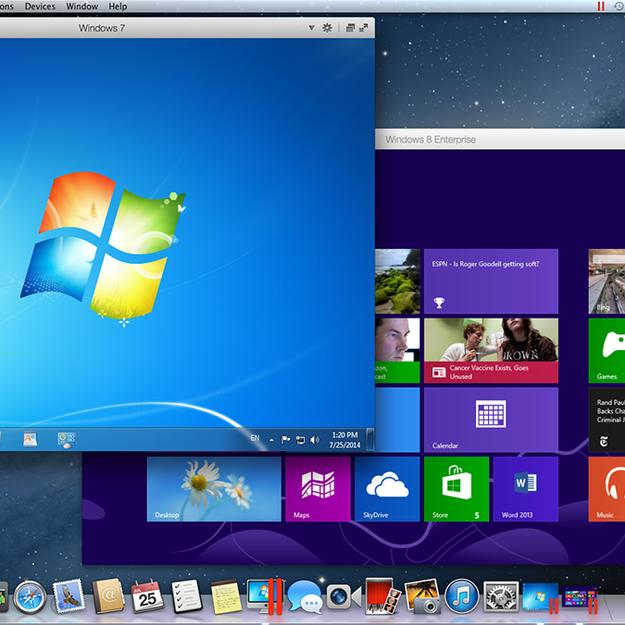The height and width of the screenshot is (625, 625).
Task: Click the first pinned Windows 7 taskbar icon
Action: [x=30, y=439]
